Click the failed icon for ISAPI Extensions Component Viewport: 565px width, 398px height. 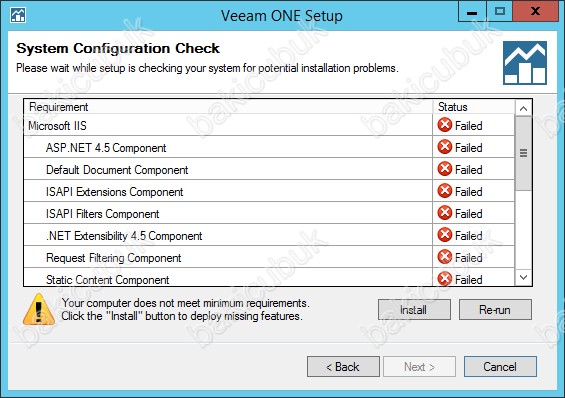445,191
